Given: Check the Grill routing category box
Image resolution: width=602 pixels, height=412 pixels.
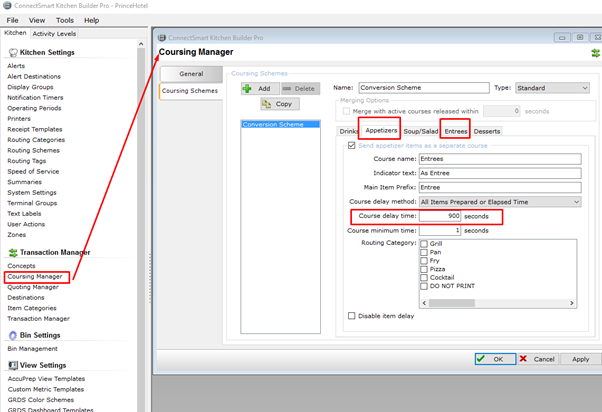Looking at the screenshot, I should 424,244.
